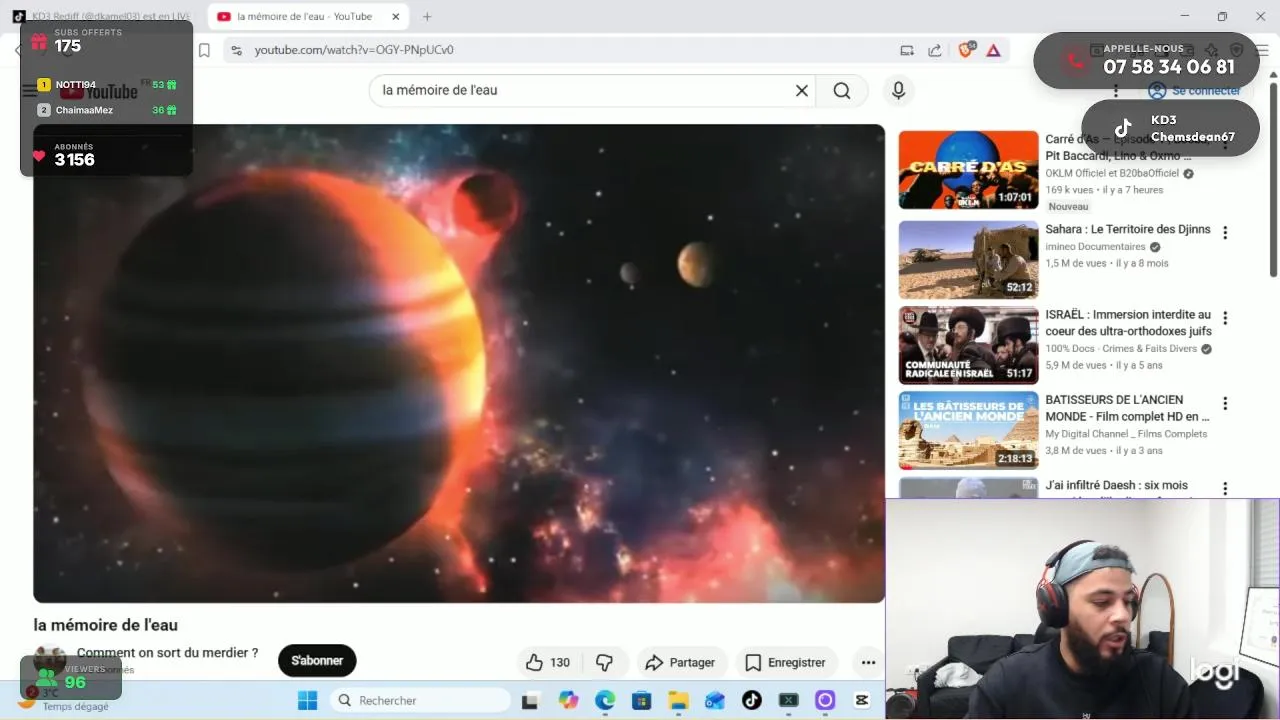The width and height of the screenshot is (1280, 720).
Task: Click My Digital Channel _ Films Complets name
Action: pyautogui.click(x=1126, y=434)
